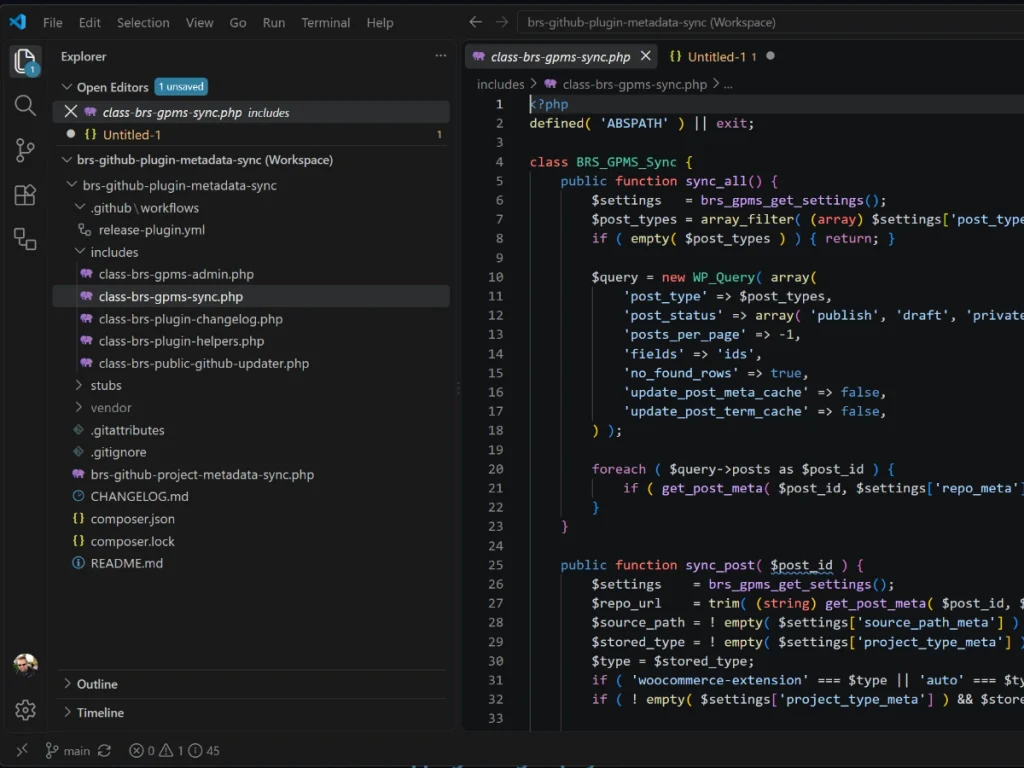Open Explorer's more actions ellipsis
This screenshot has width=1024, height=768.
click(x=441, y=56)
